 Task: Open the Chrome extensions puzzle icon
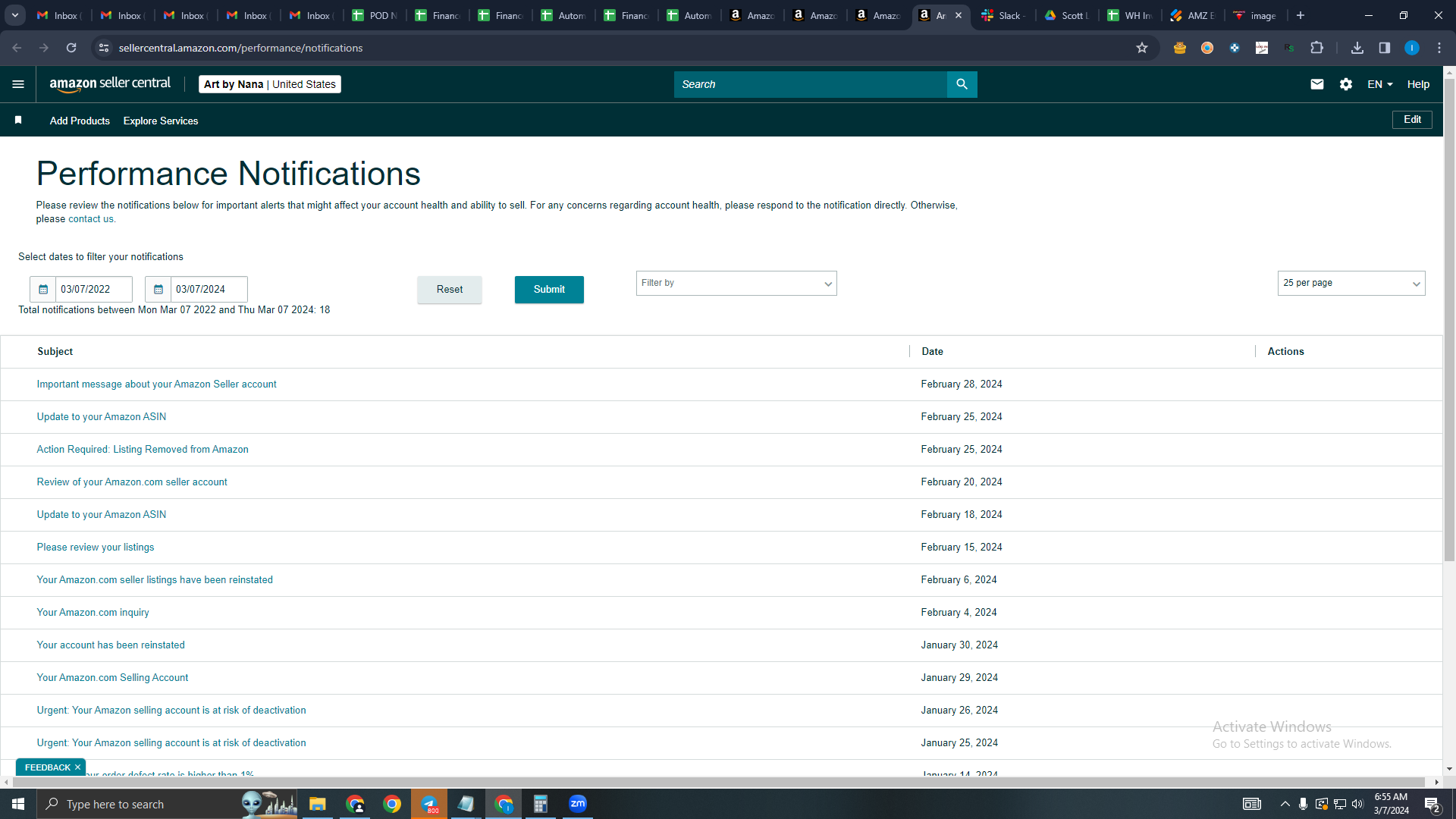click(x=1317, y=48)
